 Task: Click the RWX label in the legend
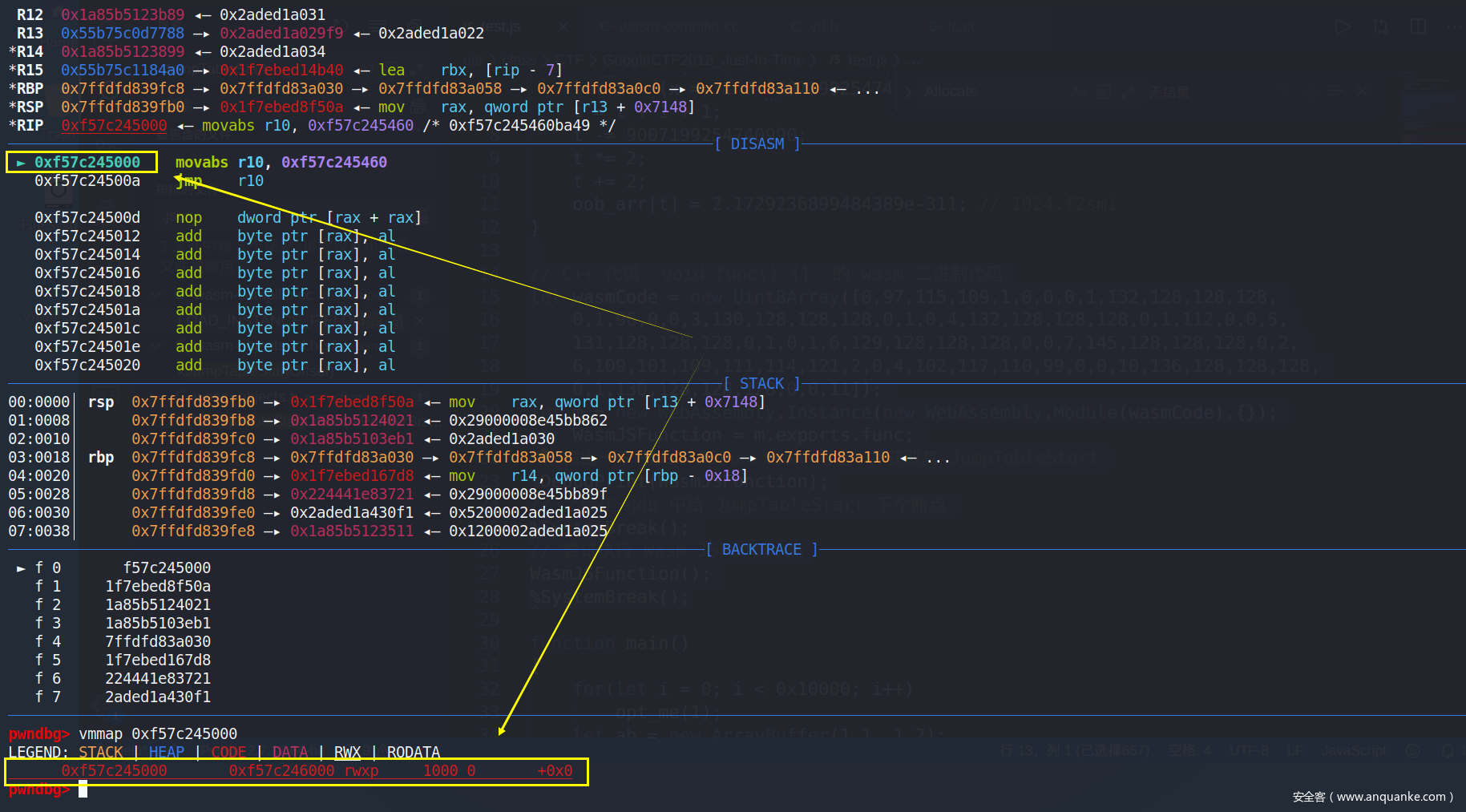coord(347,753)
